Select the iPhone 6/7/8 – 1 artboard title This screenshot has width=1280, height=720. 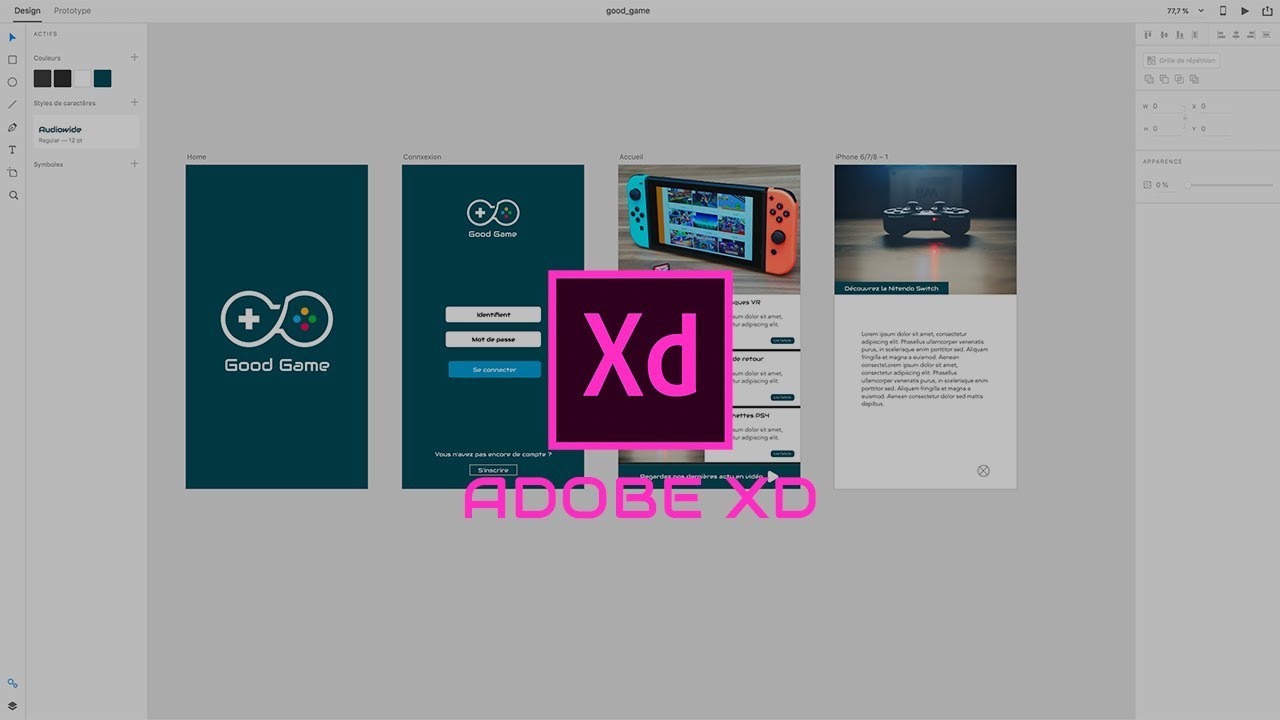(x=862, y=157)
